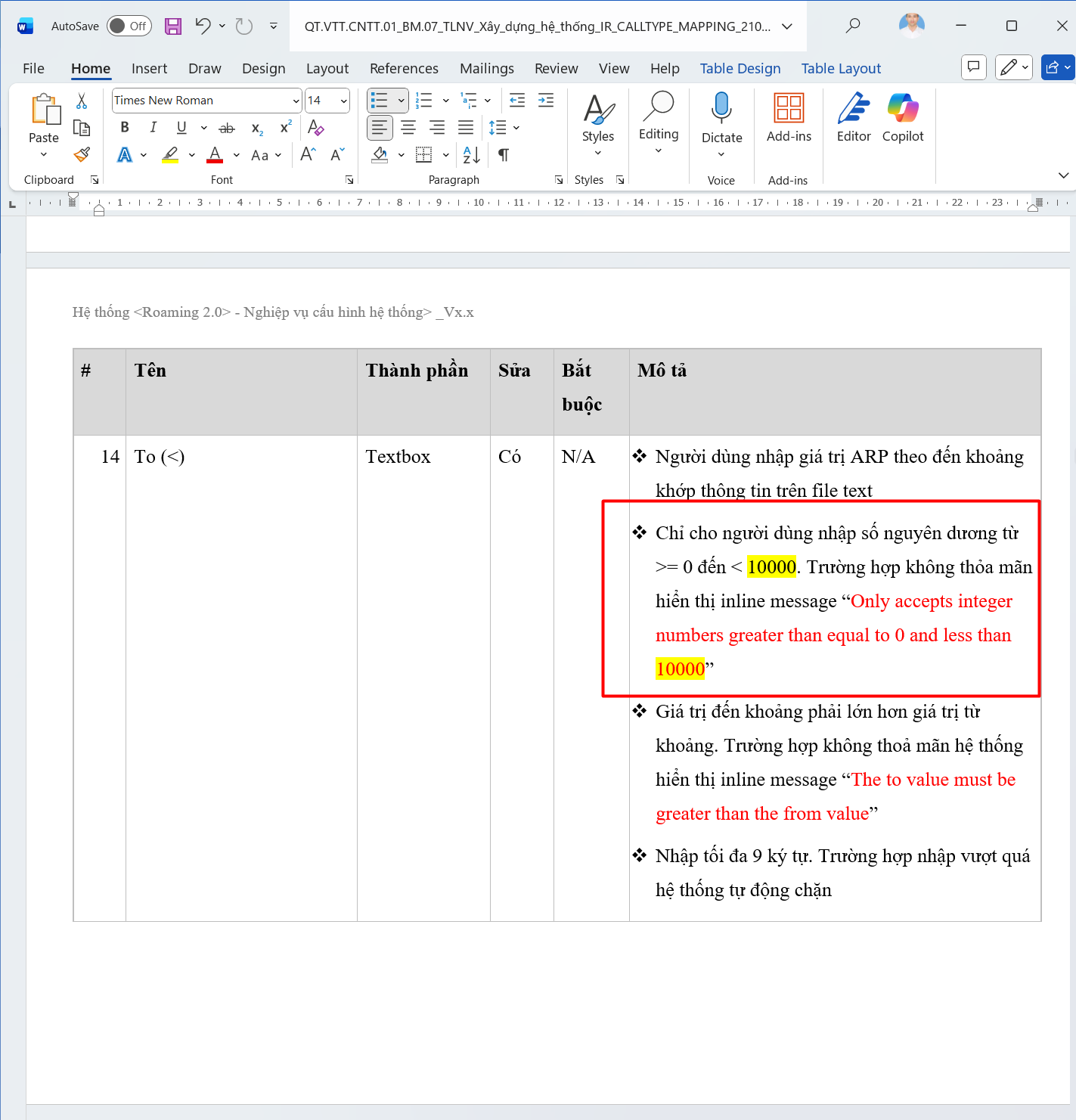
Task: Switch to the Table Design tab
Action: pos(740,69)
